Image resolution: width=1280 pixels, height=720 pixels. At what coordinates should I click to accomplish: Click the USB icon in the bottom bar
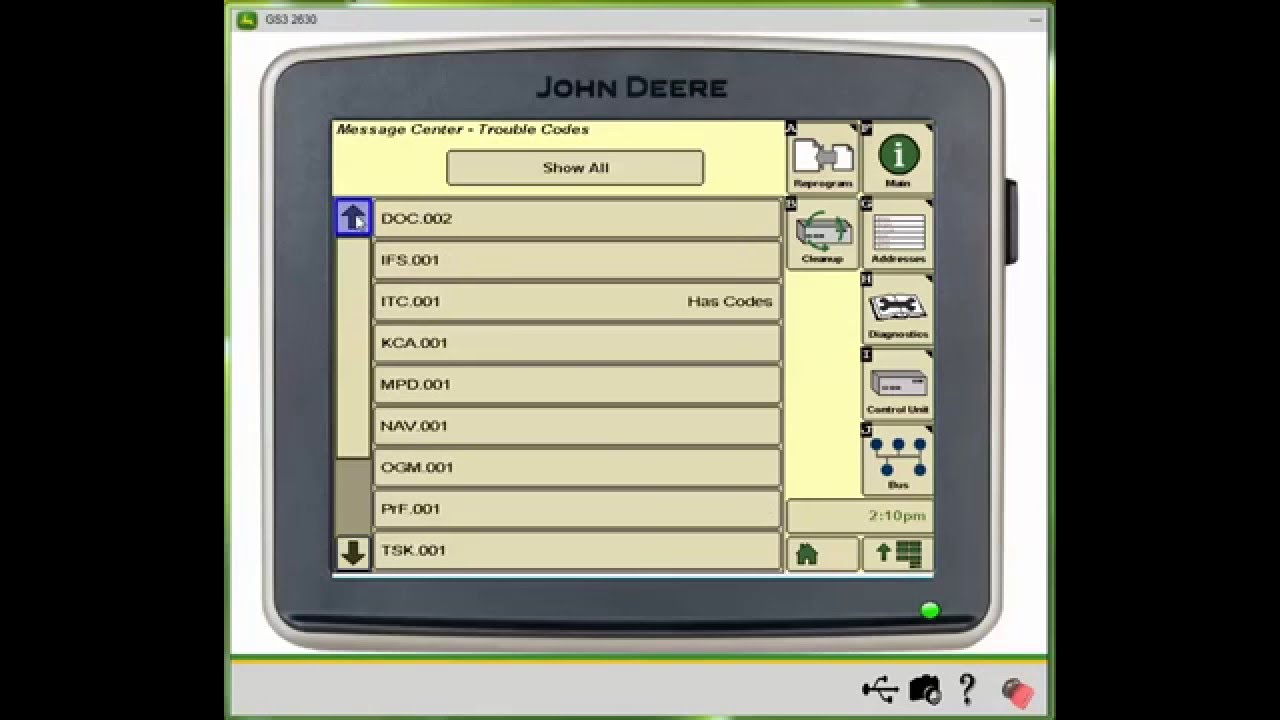point(879,689)
